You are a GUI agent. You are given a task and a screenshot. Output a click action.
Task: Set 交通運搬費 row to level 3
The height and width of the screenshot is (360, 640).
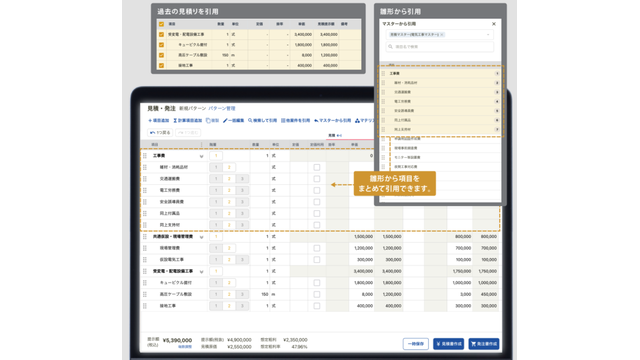242,179
